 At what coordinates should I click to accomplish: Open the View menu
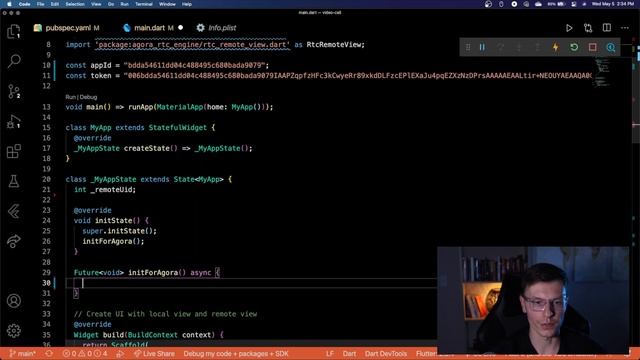[96, 4]
